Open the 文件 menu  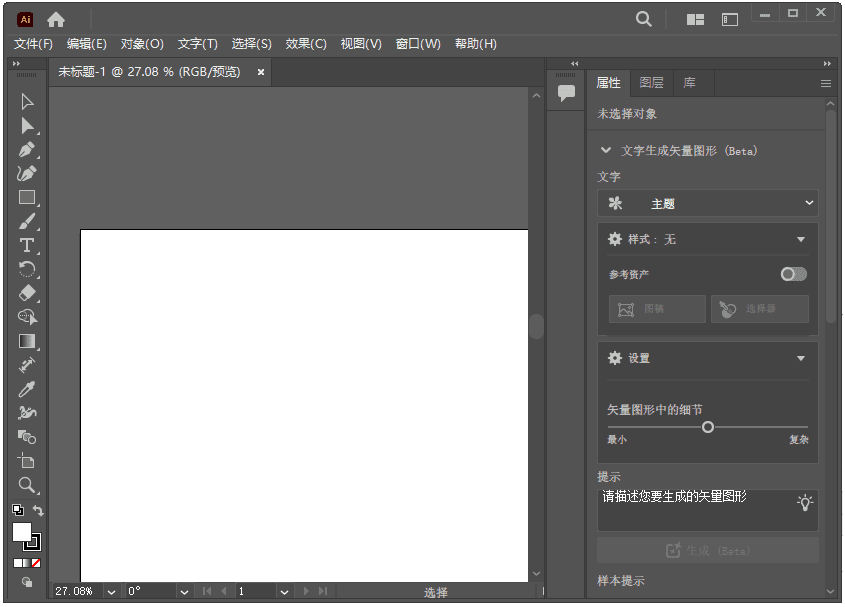click(x=33, y=44)
